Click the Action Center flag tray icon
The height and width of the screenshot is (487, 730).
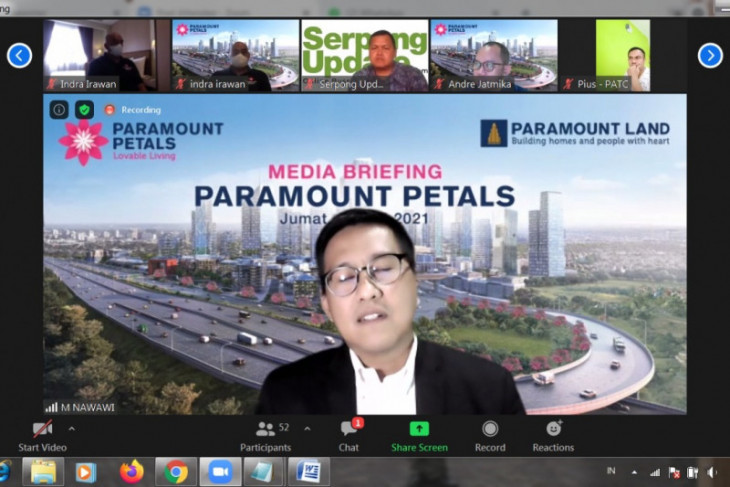point(674,473)
